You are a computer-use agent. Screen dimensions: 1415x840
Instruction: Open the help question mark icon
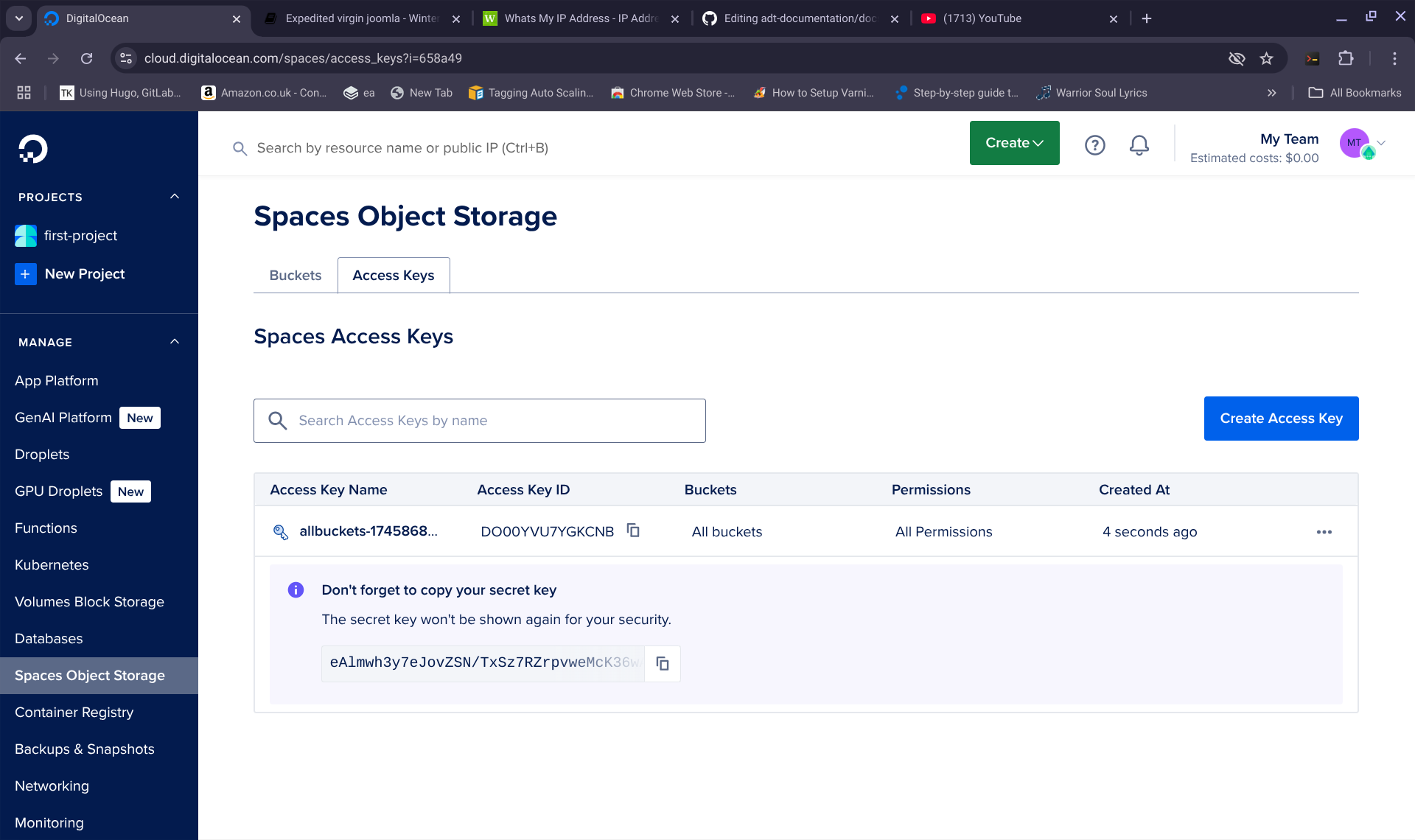1094,145
